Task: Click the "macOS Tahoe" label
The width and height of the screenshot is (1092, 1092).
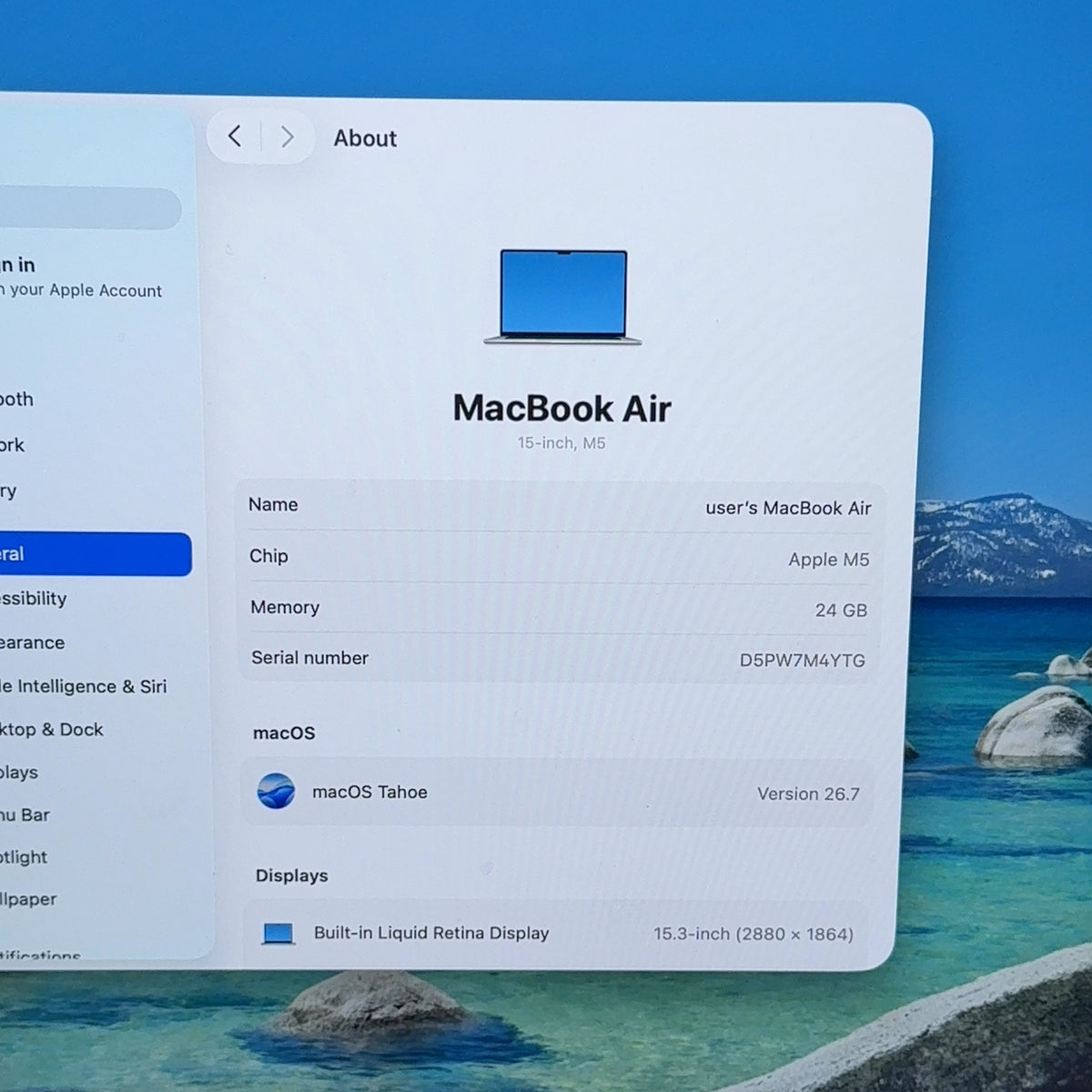Action: click(369, 792)
